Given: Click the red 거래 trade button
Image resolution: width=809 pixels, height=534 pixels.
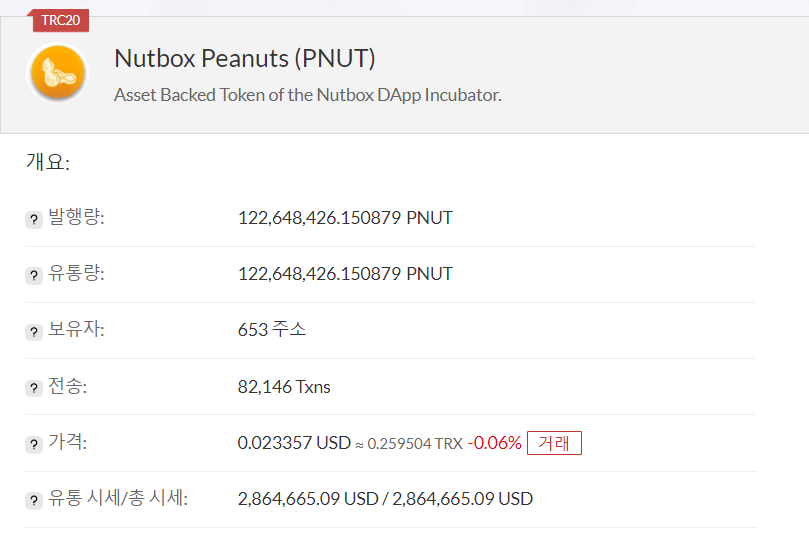Looking at the screenshot, I should point(554,443).
